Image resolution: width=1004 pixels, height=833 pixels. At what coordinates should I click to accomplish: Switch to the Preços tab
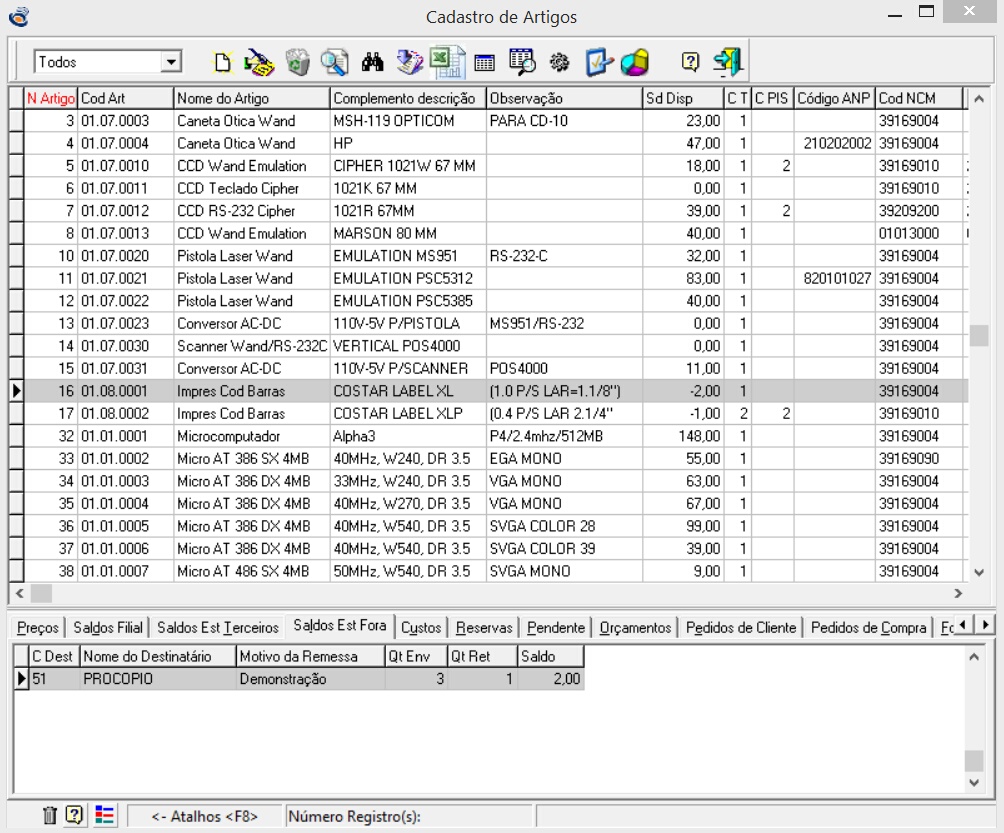coord(38,627)
